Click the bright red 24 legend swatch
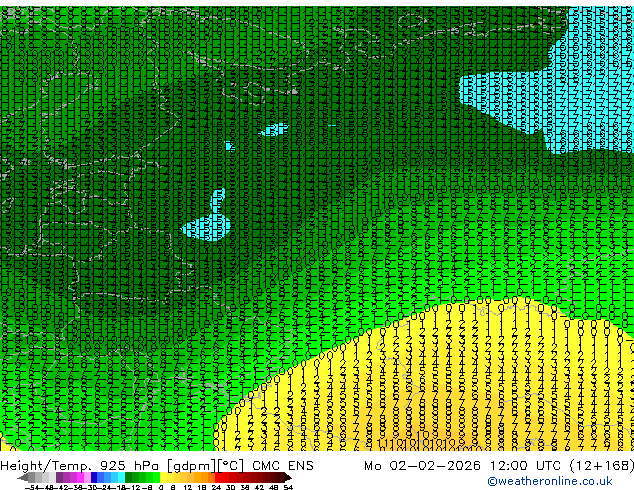This screenshot has width=634, height=490. coord(218,478)
